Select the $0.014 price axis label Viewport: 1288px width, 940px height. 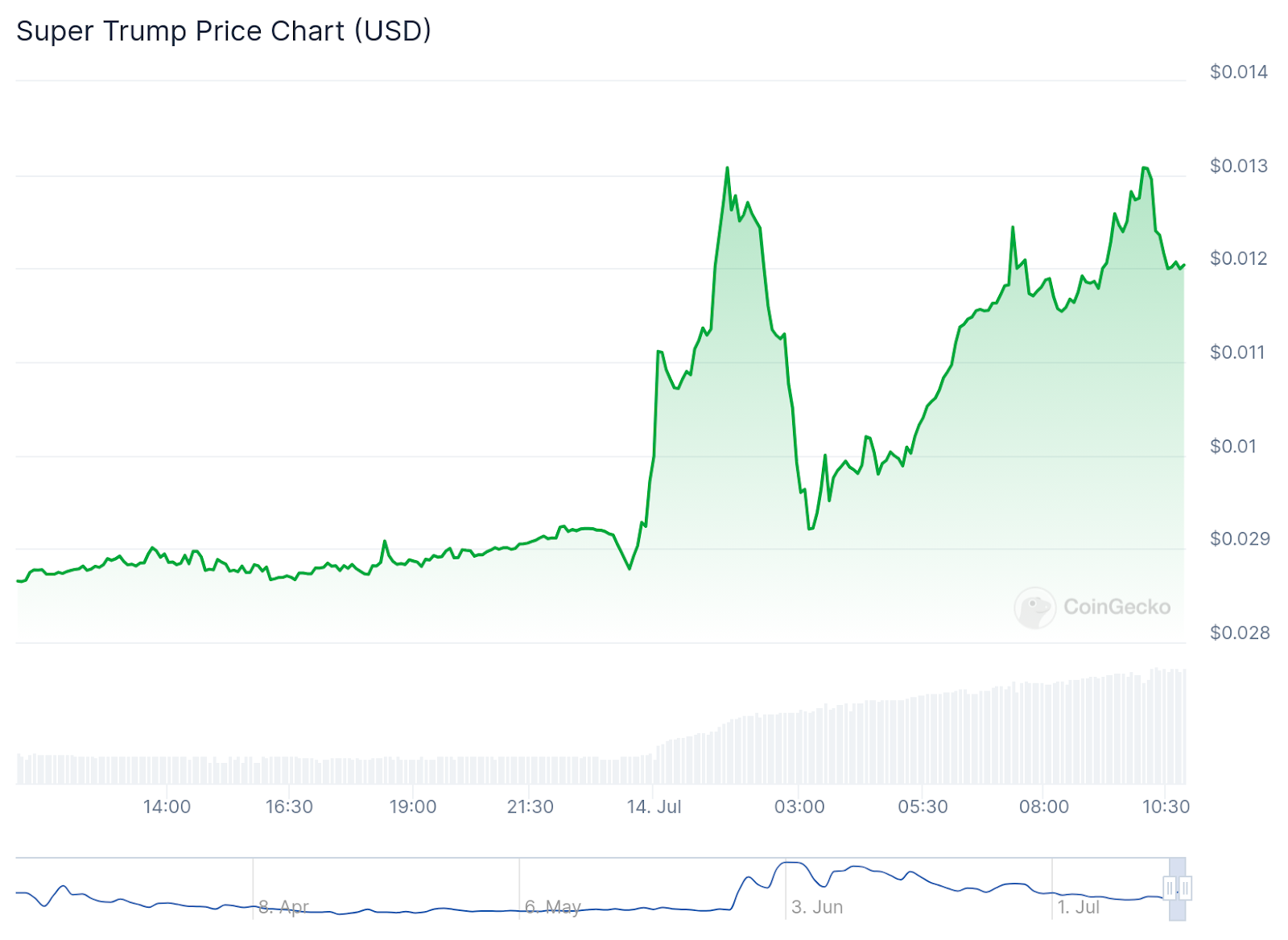1239,72
